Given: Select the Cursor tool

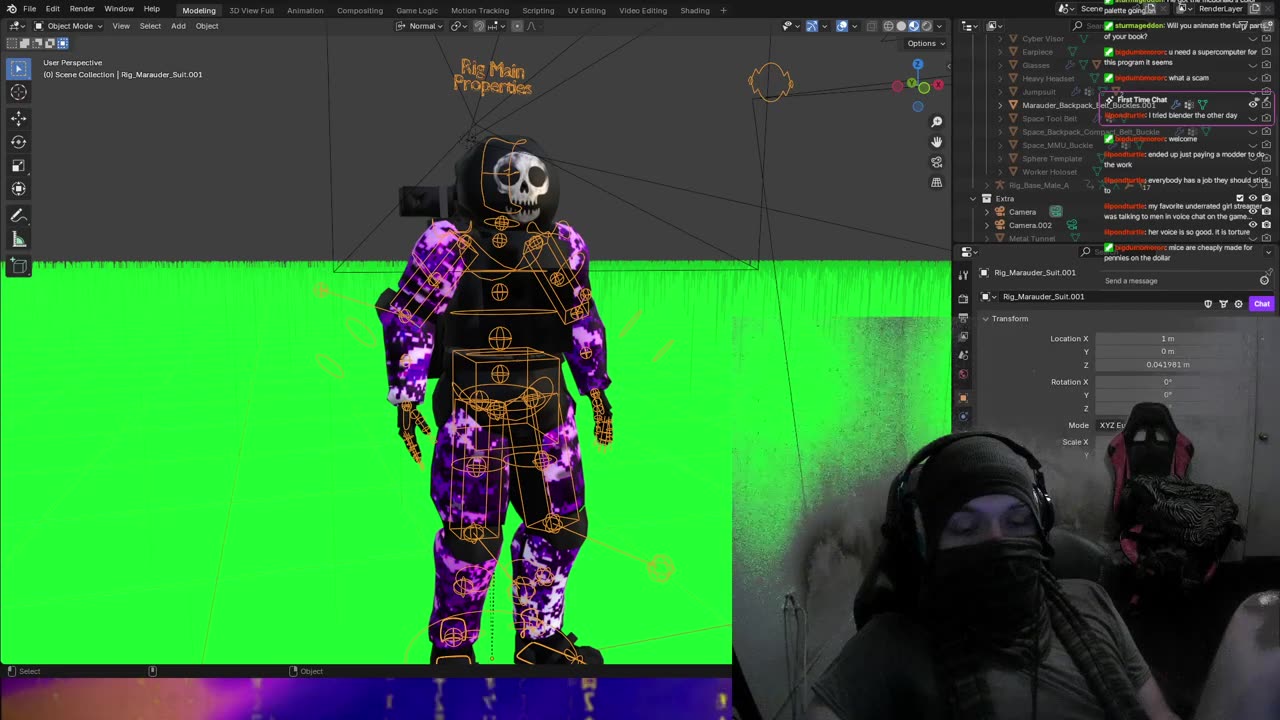Looking at the screenshot, I should pos(18,92).
